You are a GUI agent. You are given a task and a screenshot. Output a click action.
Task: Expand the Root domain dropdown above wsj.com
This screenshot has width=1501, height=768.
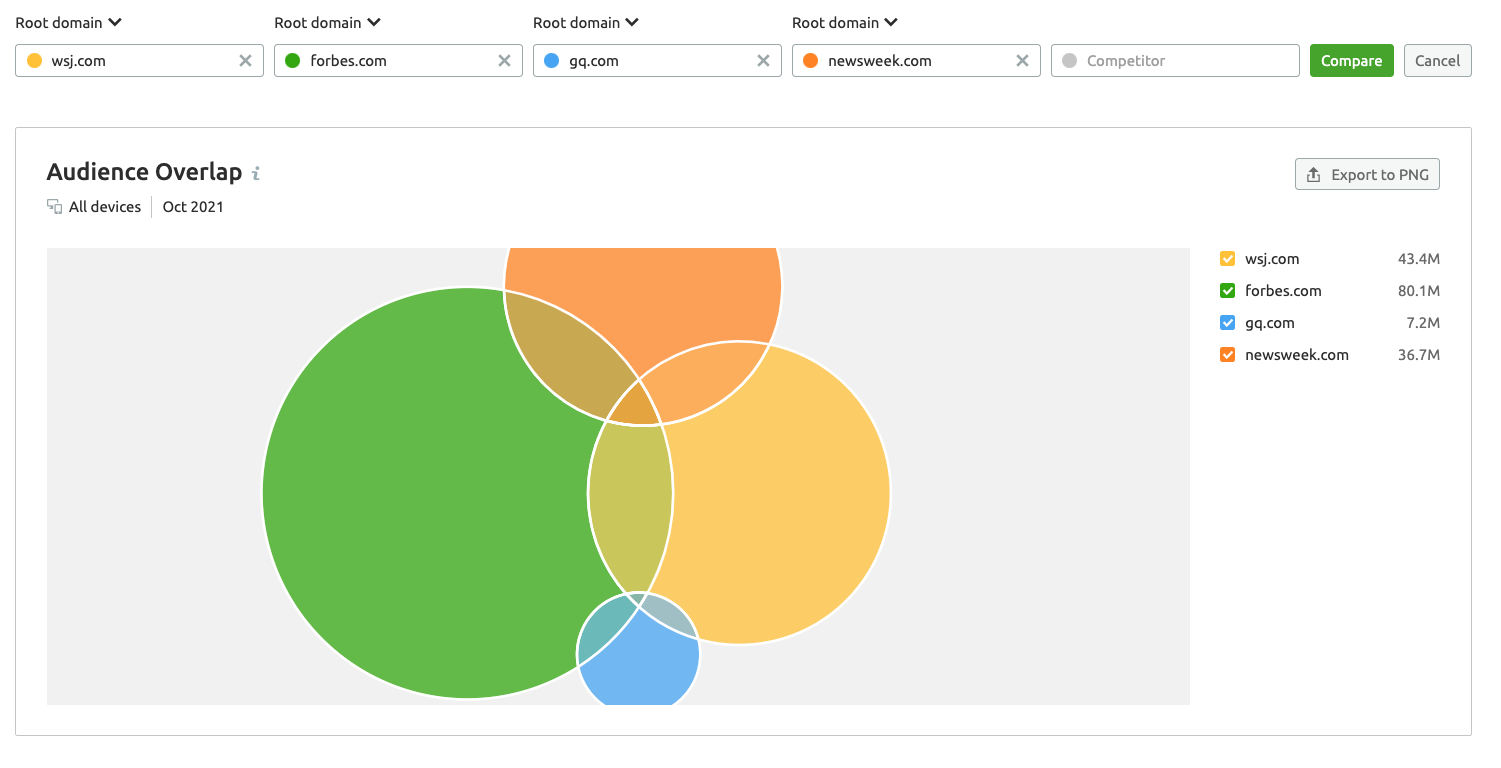point(69,23)
